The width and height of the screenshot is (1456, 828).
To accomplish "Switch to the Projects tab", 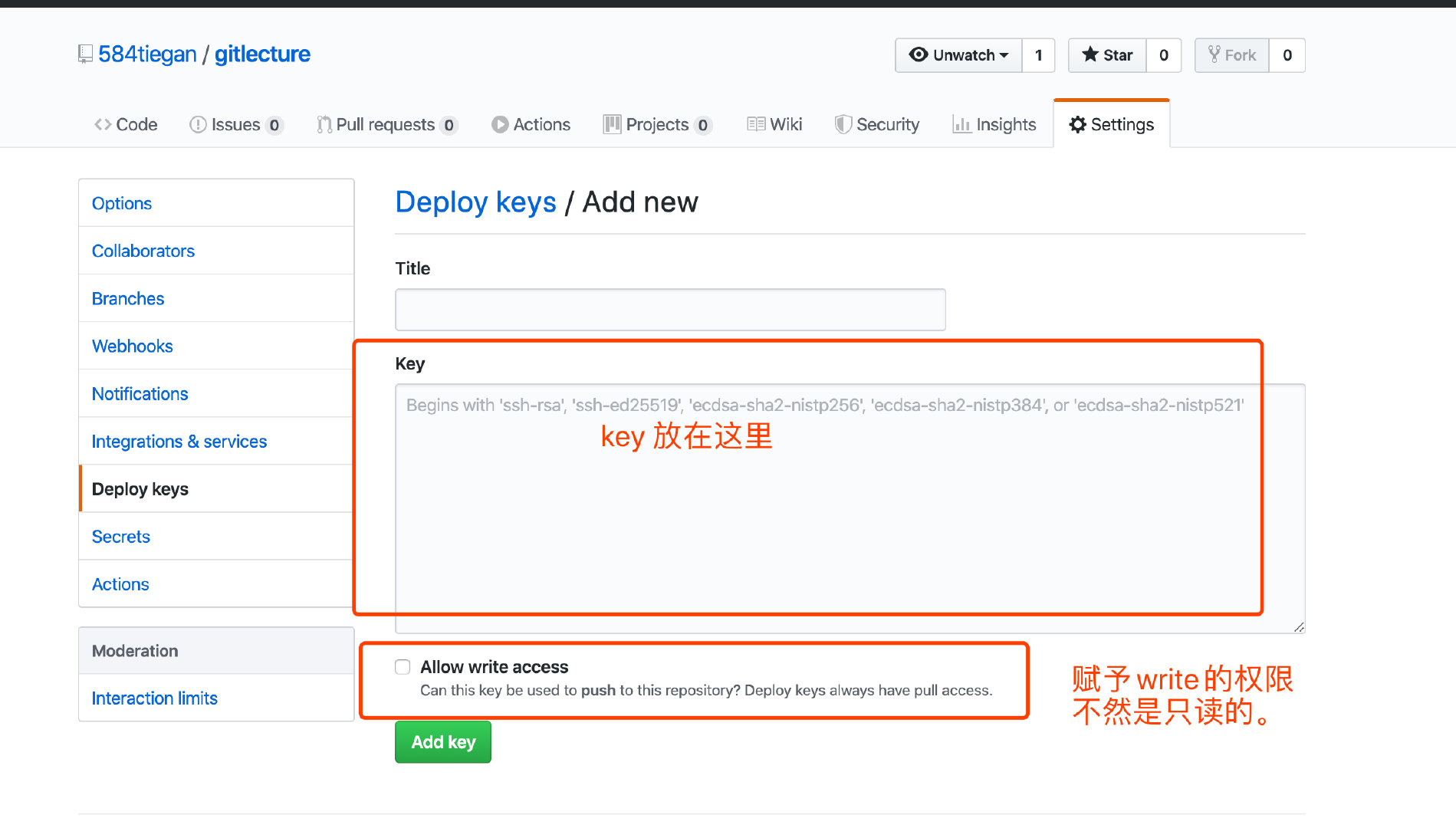I will 658,124.
